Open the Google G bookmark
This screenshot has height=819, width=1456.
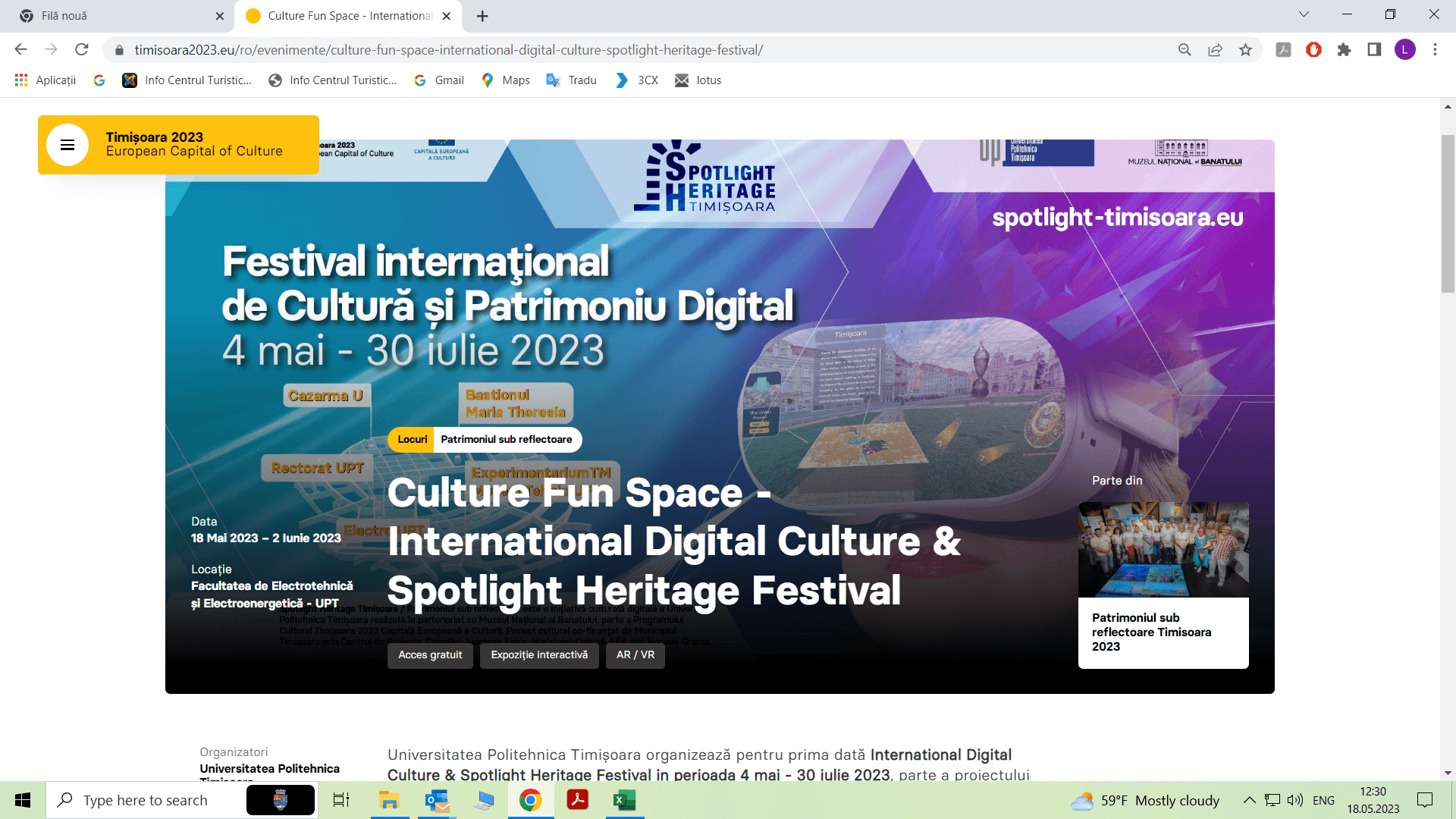click(x=99, y=80)
